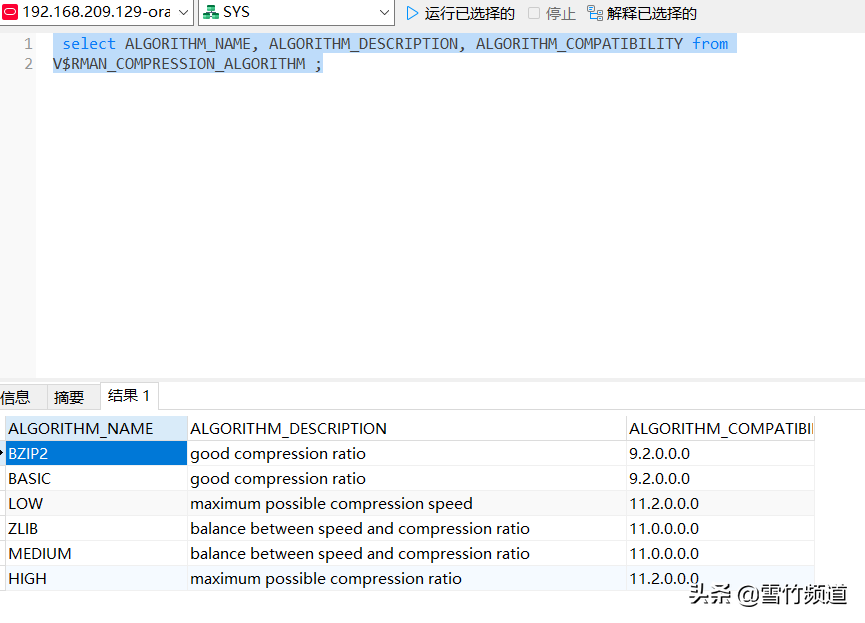Click maximum possible compression ratio cell
This screenshot has height=623, width=865.
[x=407, y=578]
